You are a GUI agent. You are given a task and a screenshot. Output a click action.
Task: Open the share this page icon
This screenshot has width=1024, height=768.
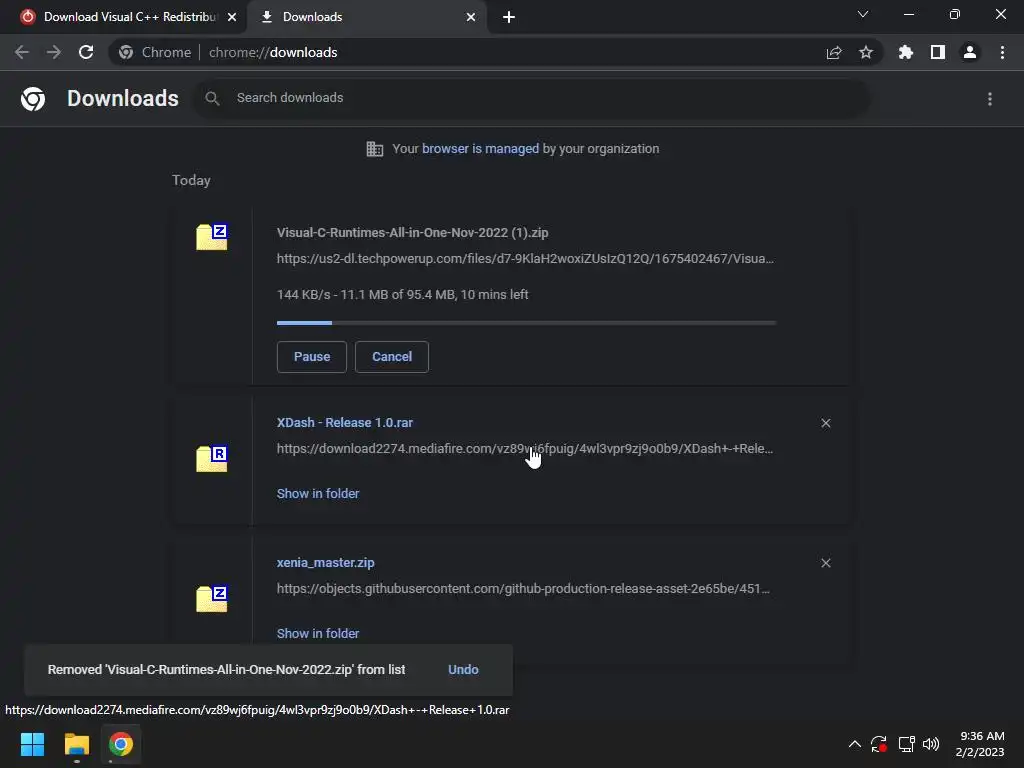tap(834, 52)
